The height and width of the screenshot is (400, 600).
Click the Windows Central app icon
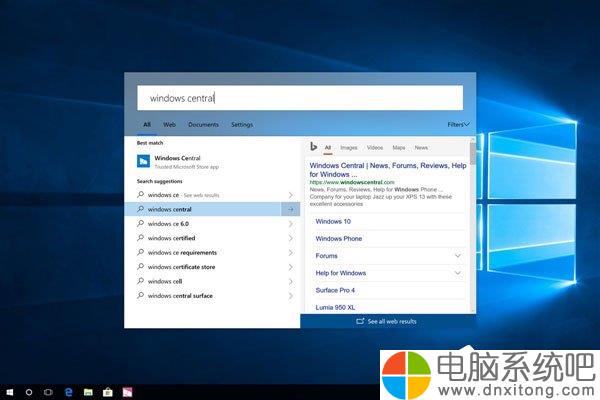(x=143, y=161)
